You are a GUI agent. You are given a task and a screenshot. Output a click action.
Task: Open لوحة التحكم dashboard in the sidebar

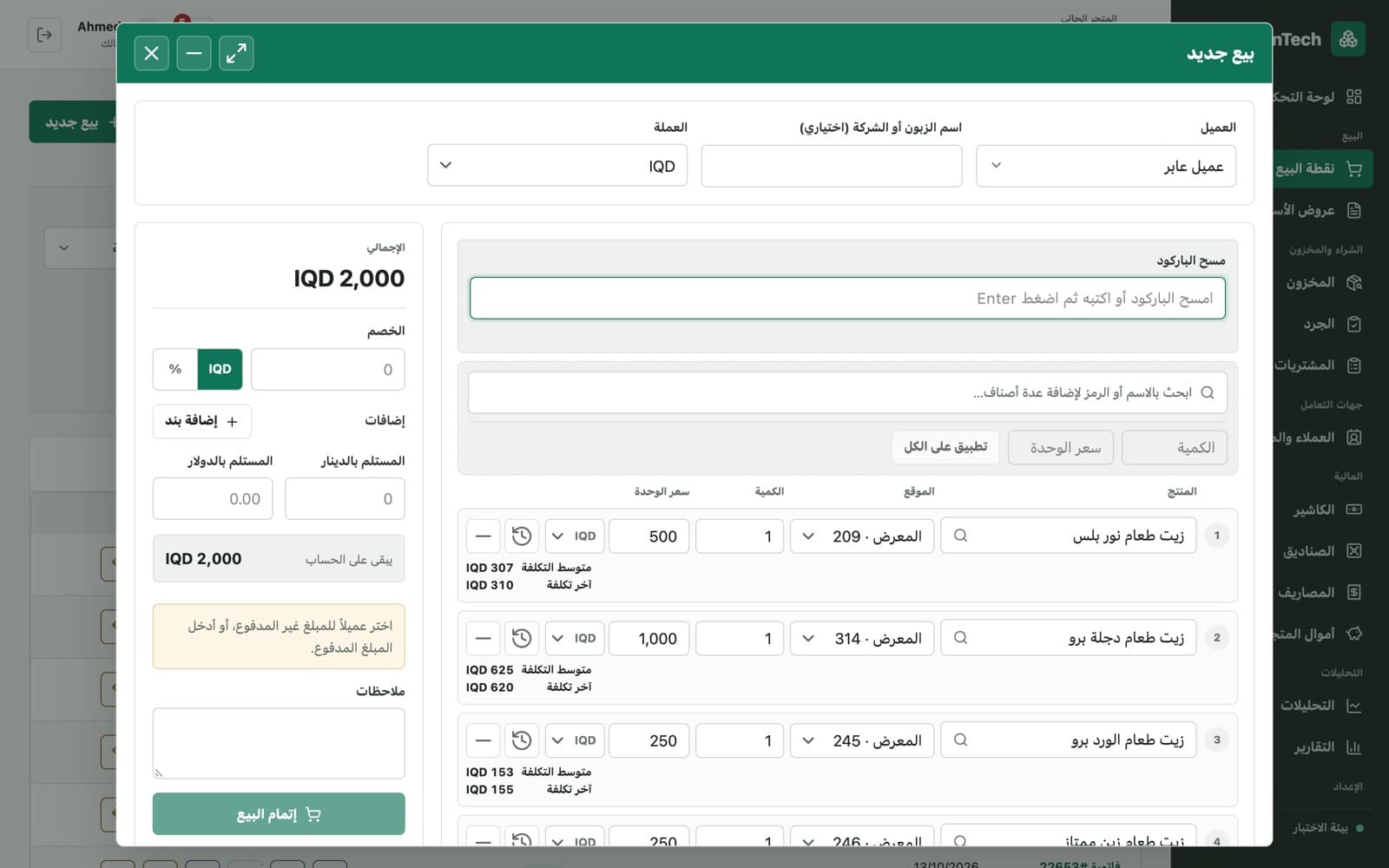click(1317, 96)
